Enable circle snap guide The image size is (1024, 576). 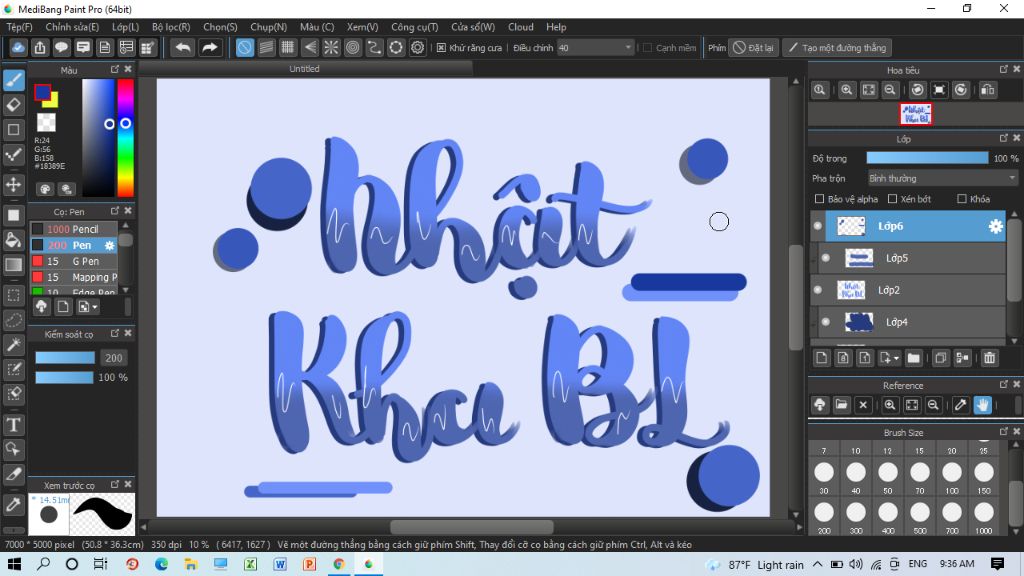353,48
